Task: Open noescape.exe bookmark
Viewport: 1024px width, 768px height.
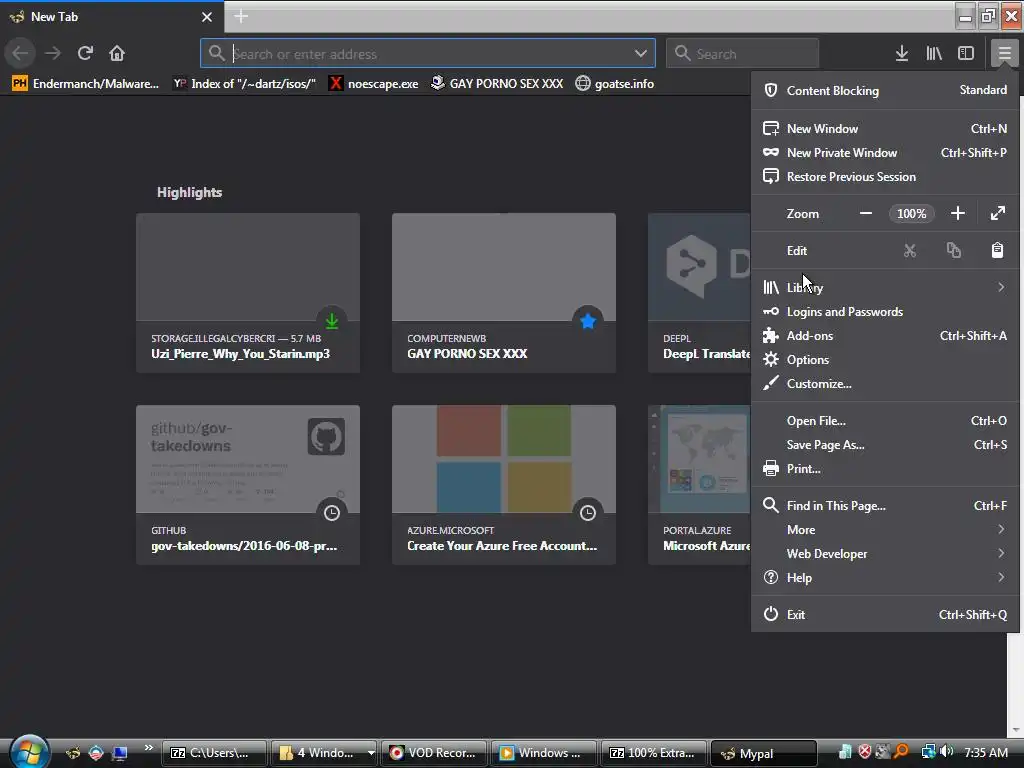Action: [x=374, y=84]
